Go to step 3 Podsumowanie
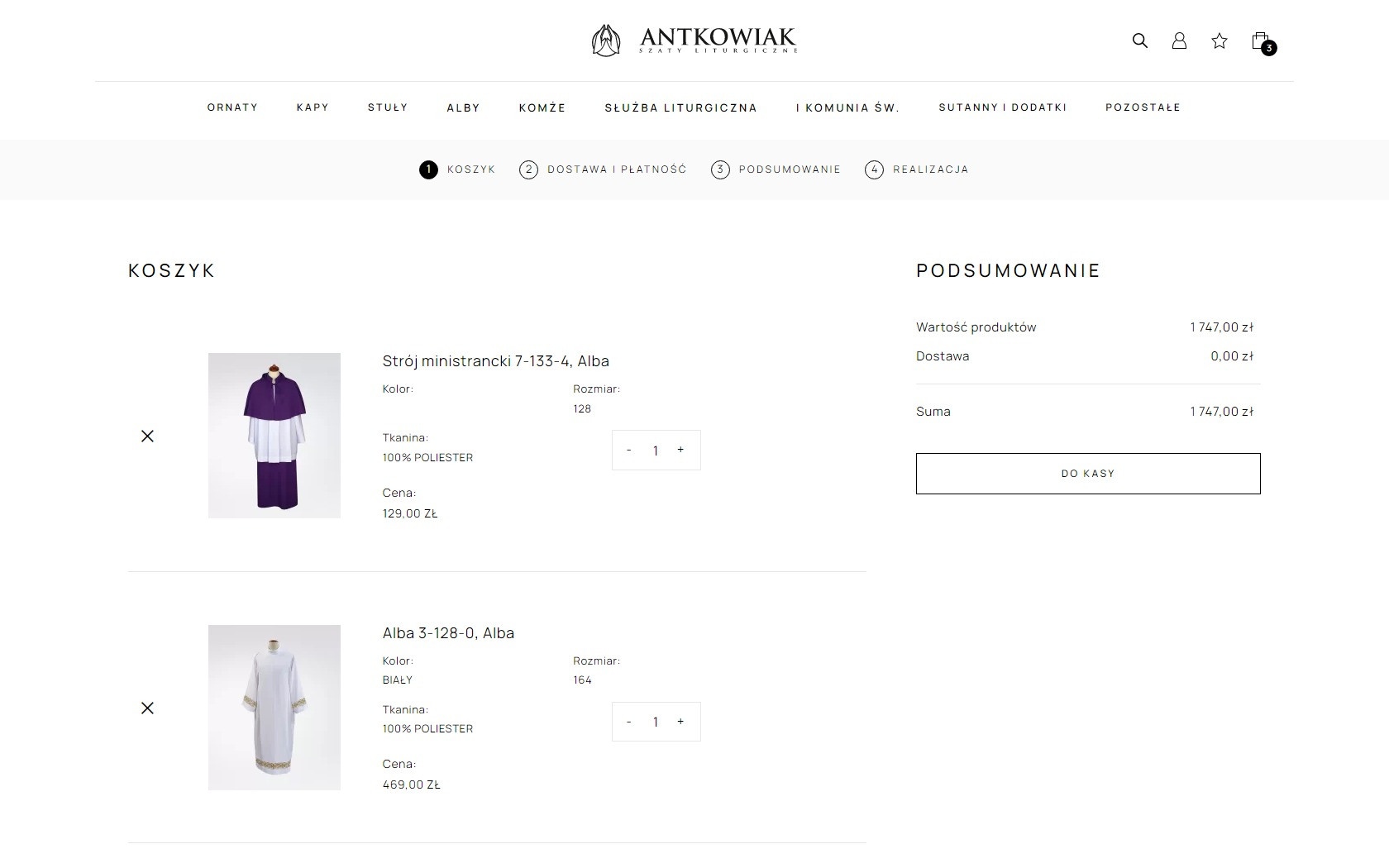 point(776,169)
